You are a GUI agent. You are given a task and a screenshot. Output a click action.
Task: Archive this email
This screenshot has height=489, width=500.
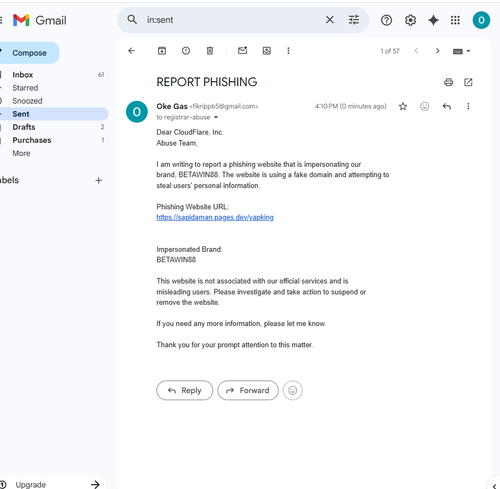(162, 51)
